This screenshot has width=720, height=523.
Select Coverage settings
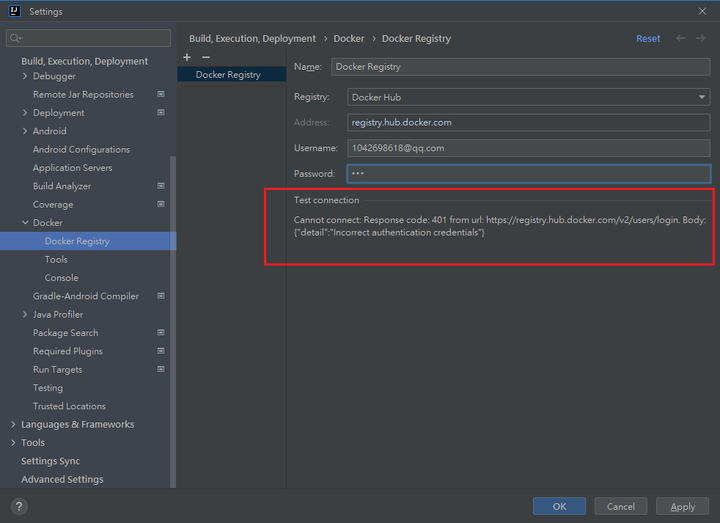click(53, 205)
